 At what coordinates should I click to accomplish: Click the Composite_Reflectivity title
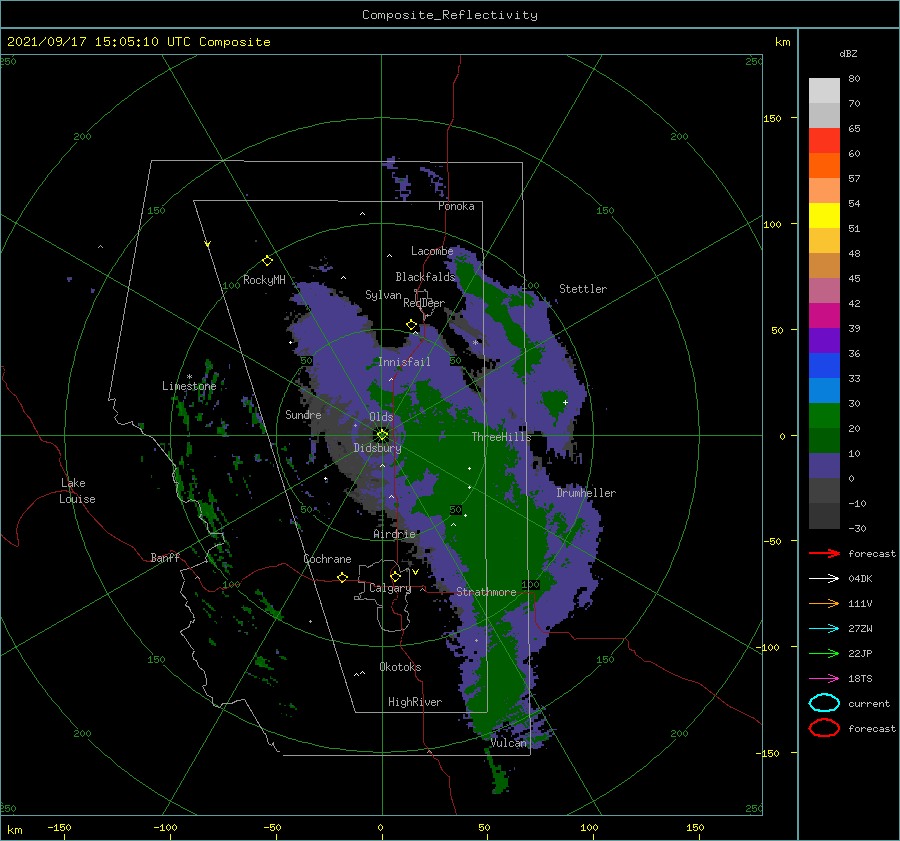(x=450, y=15)
